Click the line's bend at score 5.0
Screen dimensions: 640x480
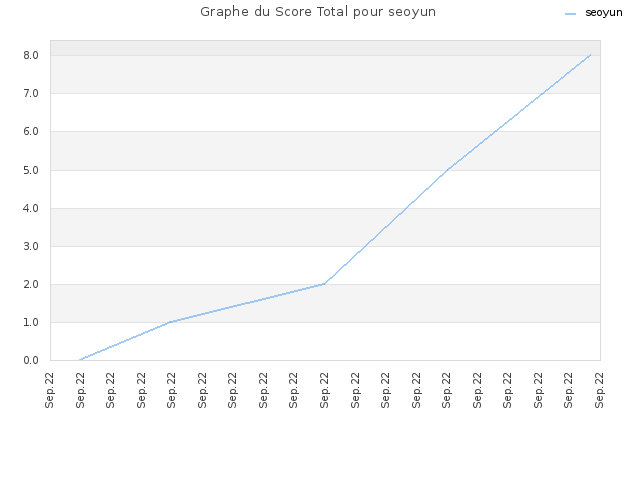point(448,169)
